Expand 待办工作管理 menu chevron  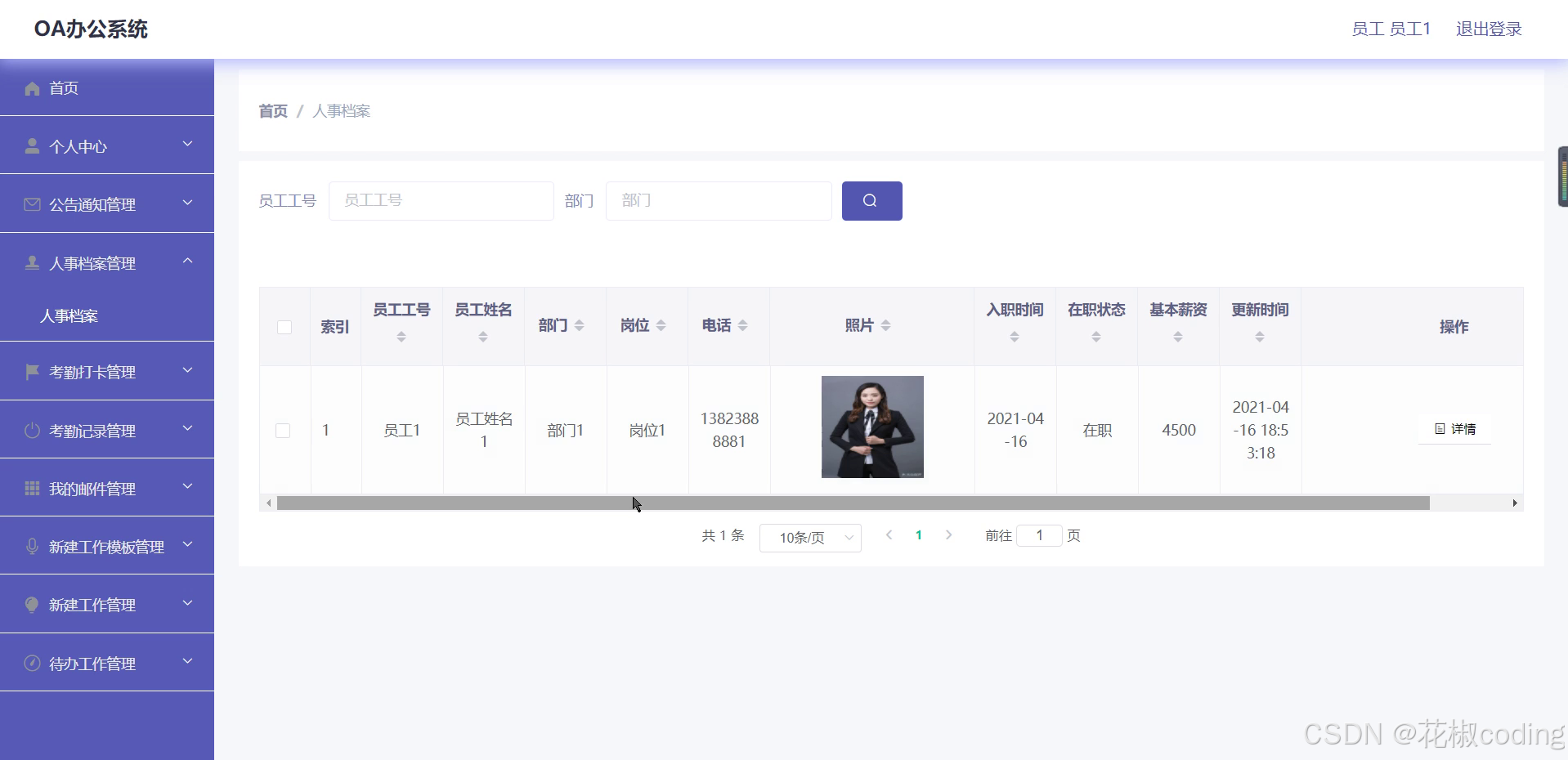(x=187, y=661)
